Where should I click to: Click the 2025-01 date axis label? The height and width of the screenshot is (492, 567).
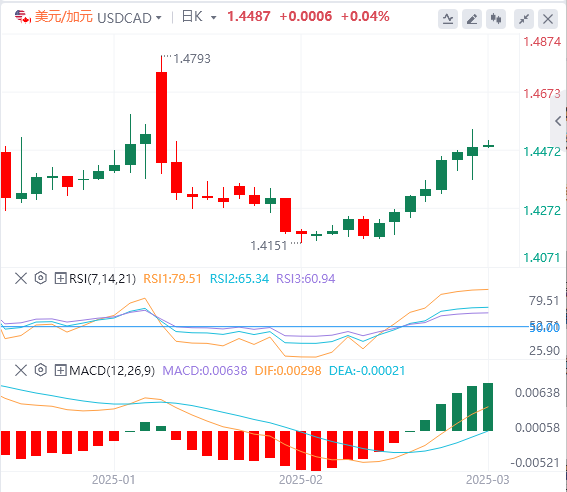tap(114, 480)
